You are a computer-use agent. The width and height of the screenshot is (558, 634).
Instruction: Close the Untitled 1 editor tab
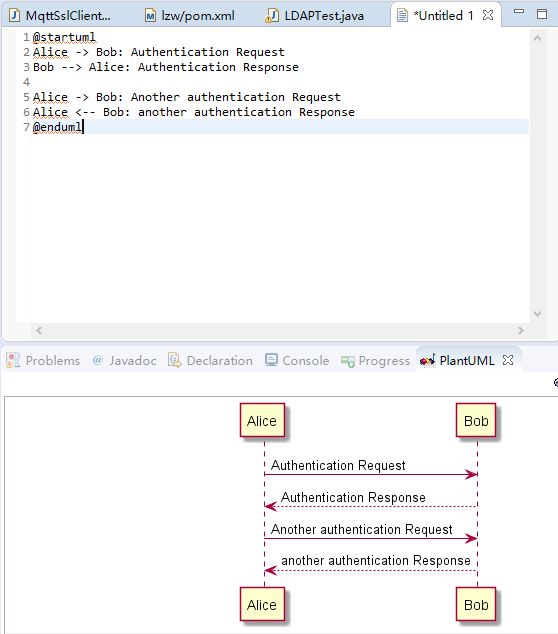(488, 15)
